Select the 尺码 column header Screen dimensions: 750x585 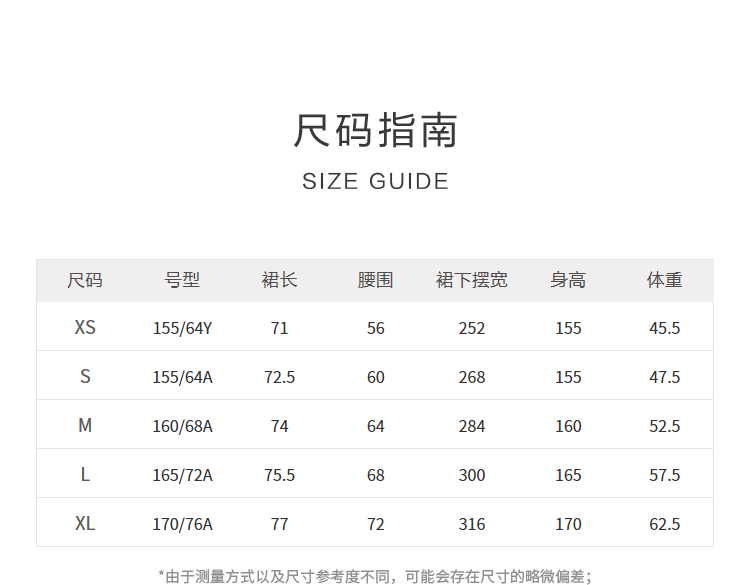point(85,280)
